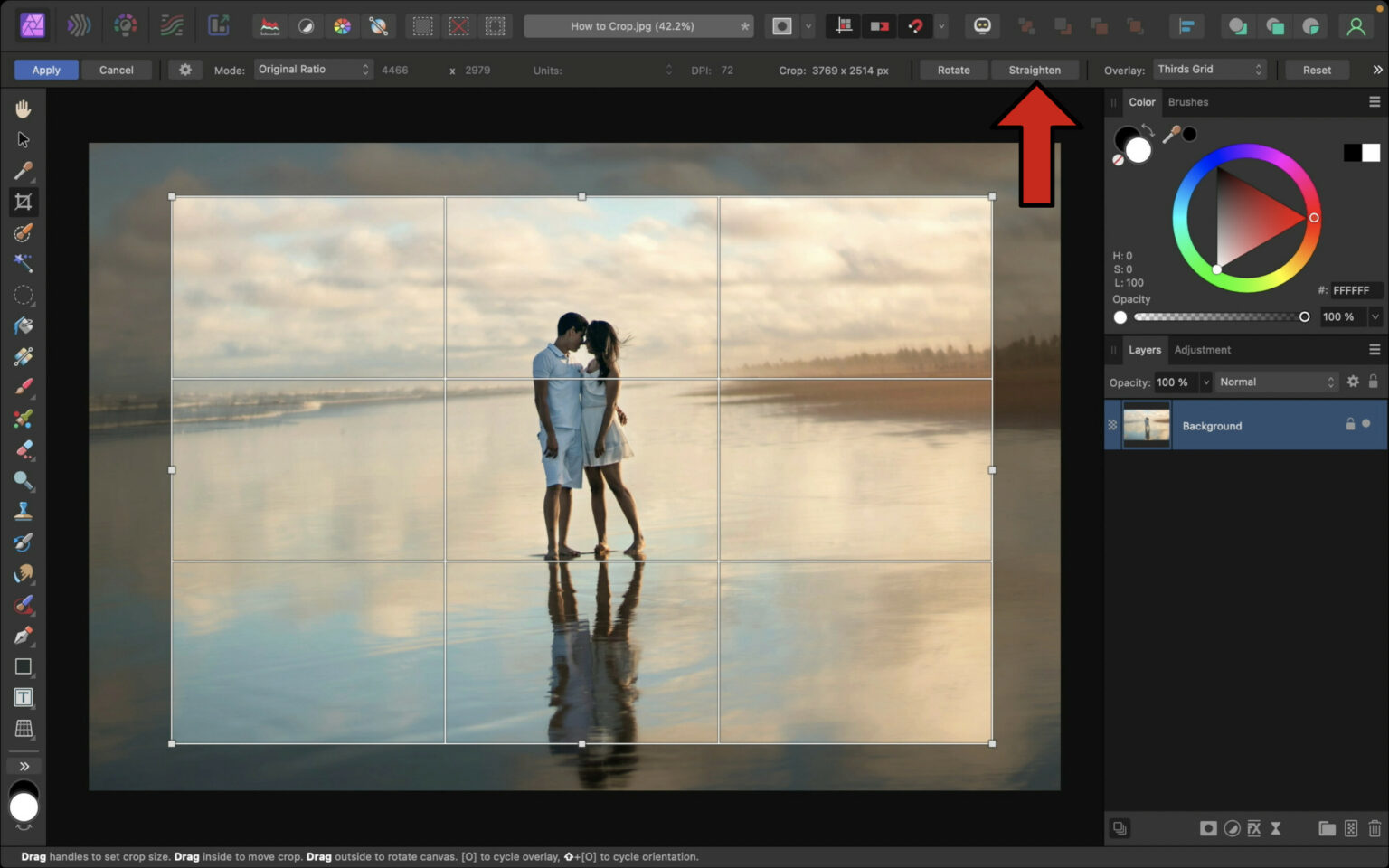Viewport: 1389px width, 868px height.
Task: Open the Quick Mask options dropdown arrow
Action: pyautogui.click(x=808, y=26)
